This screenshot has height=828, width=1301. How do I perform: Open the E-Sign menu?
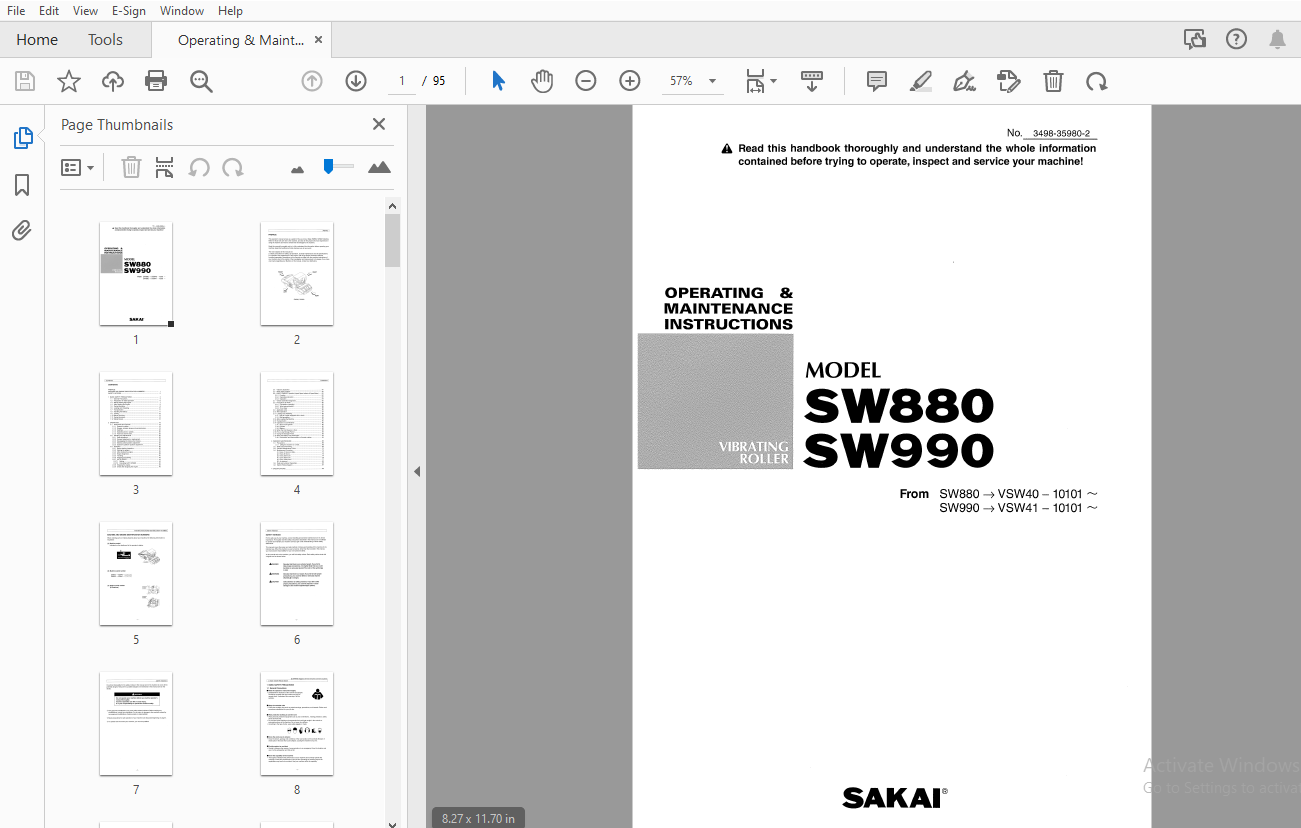[x=129, y=11]
